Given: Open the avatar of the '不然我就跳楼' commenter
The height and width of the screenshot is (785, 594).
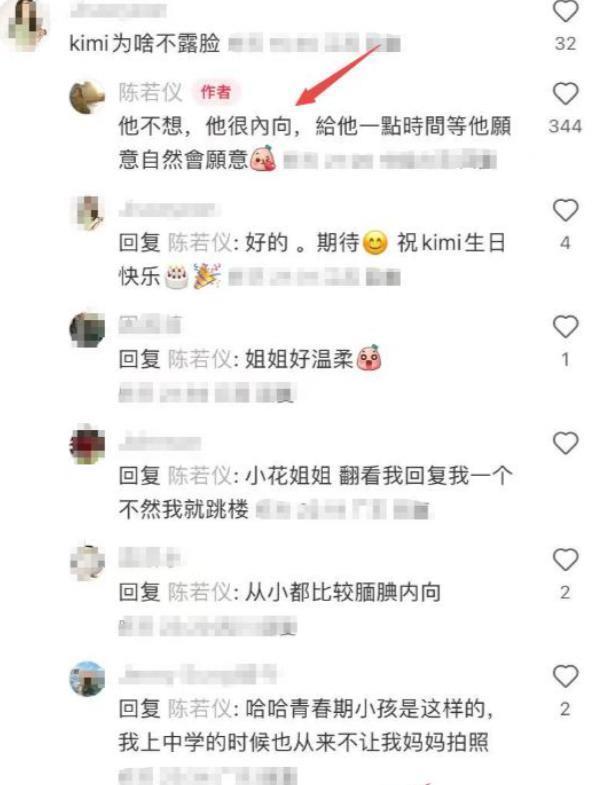Looking at the screenshot, I should [x=87, y=446].
